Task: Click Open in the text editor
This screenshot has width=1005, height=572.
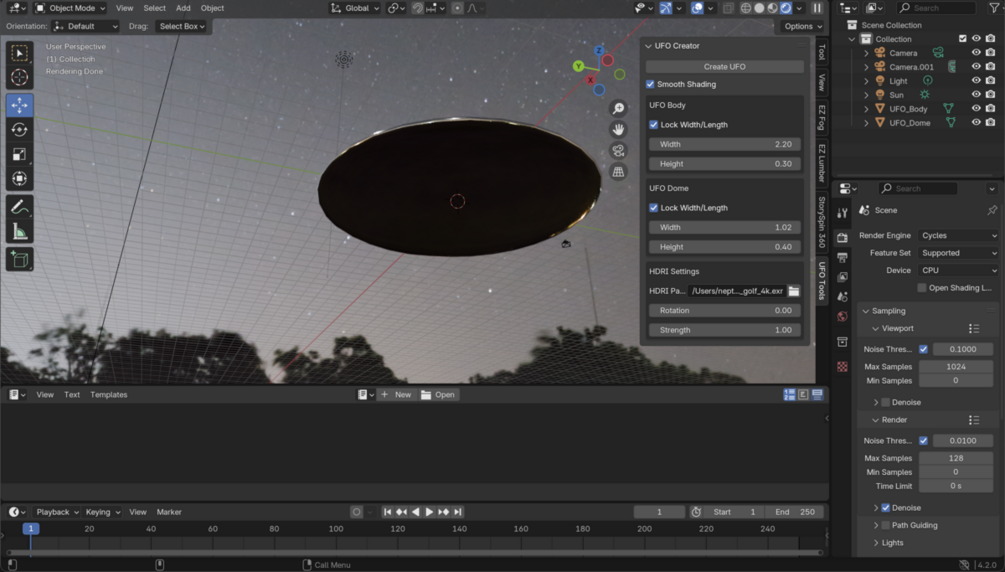Action: (x=438, y=395)
